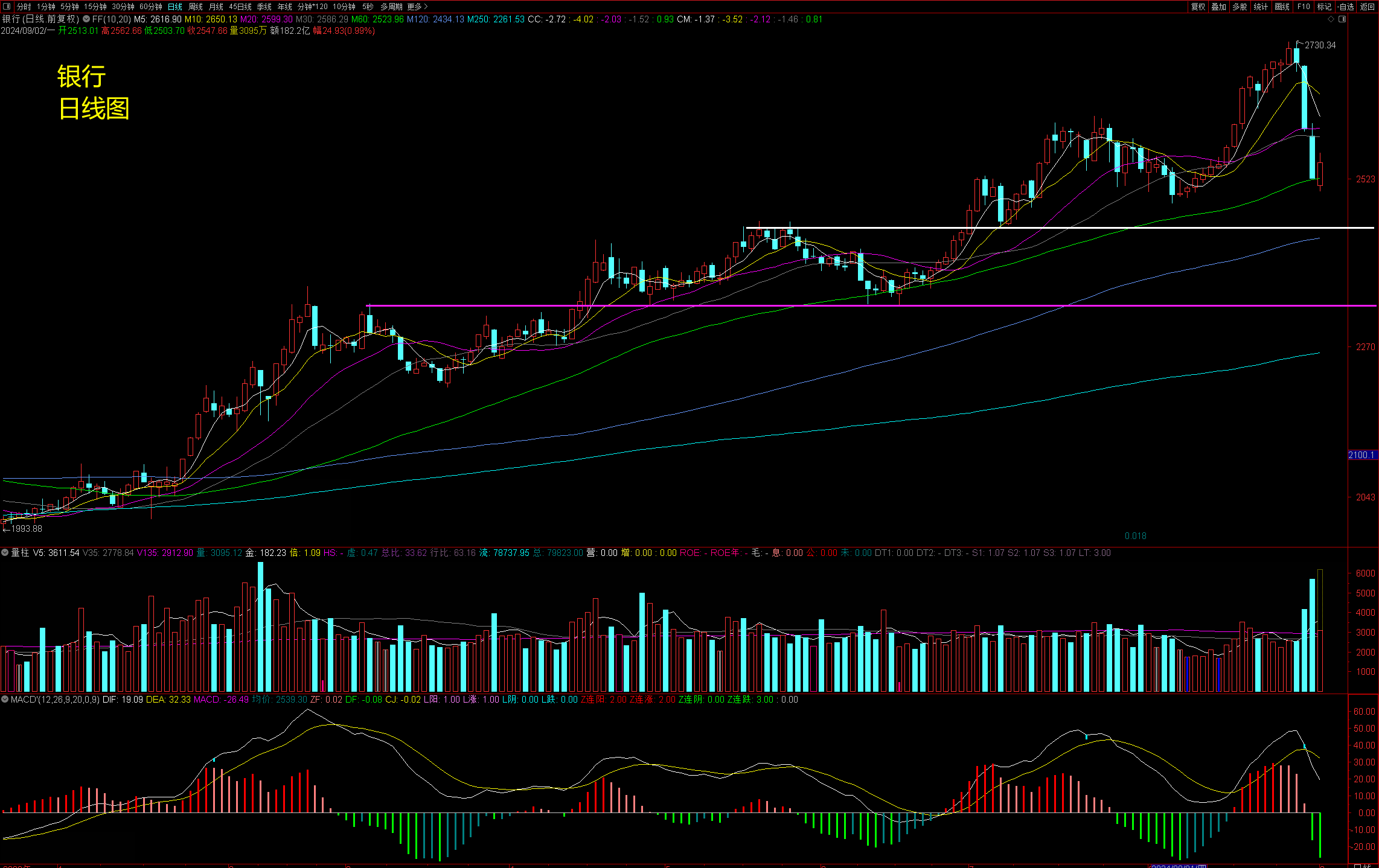1379x868 pixels.
Task: Select the 5秒 period tab
Action: 368,7
